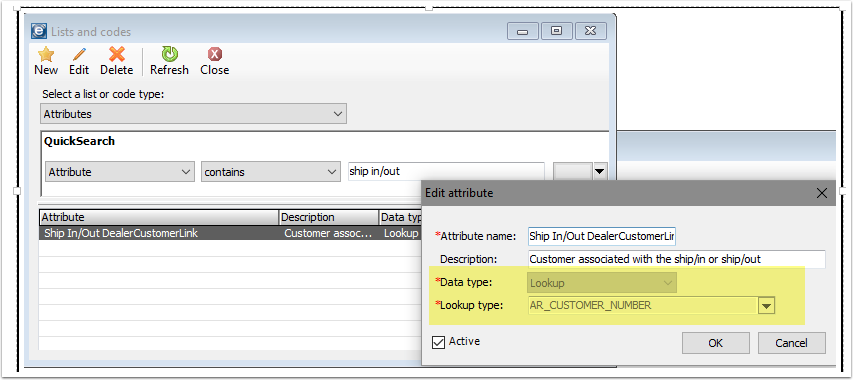Viewport: 853px width, 380px height.
Task: Open the Attribute search field dropdown
Action: tap(120, 172)
